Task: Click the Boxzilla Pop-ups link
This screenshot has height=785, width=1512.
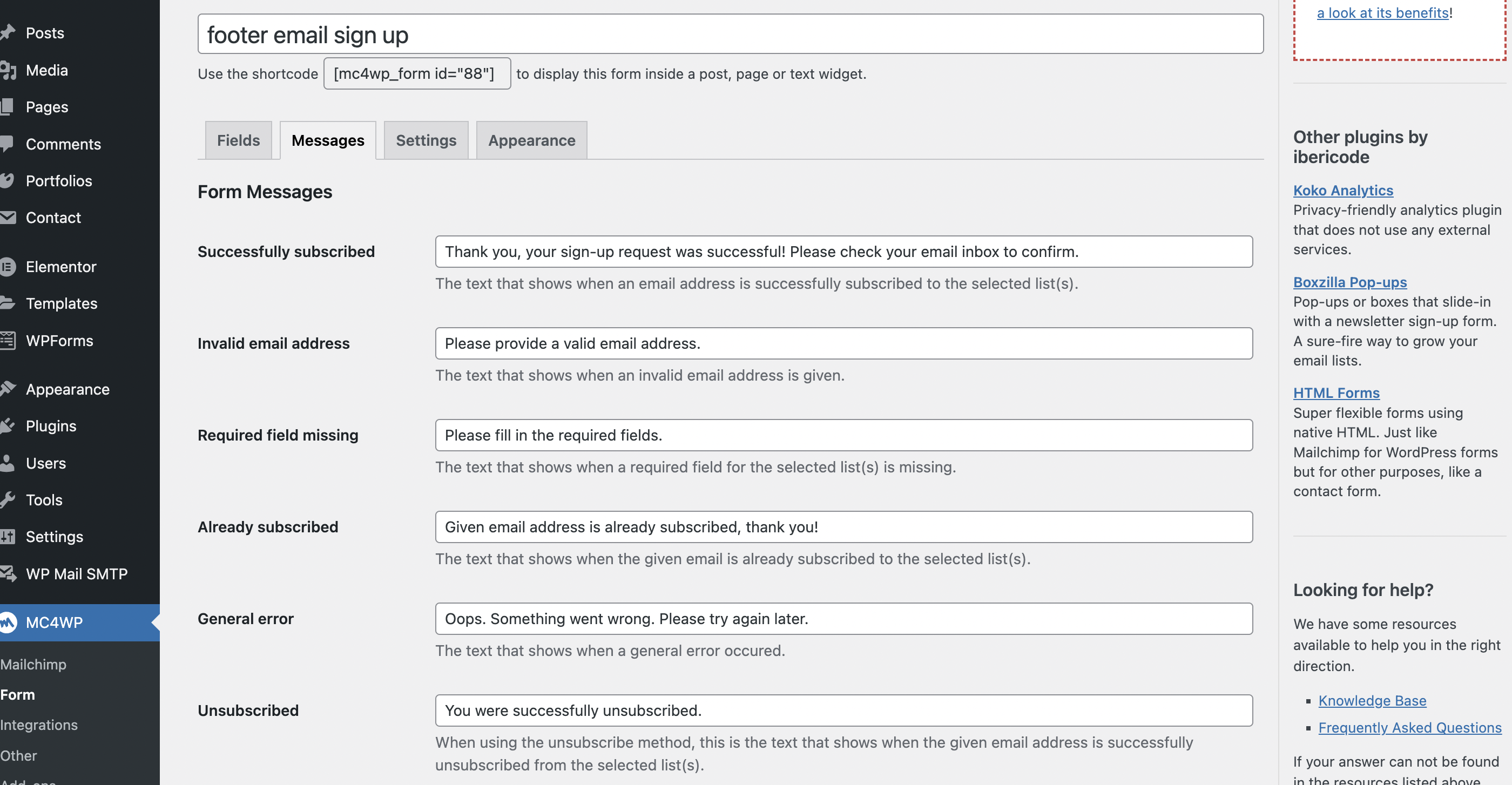Action: (x=1349, y=282)
